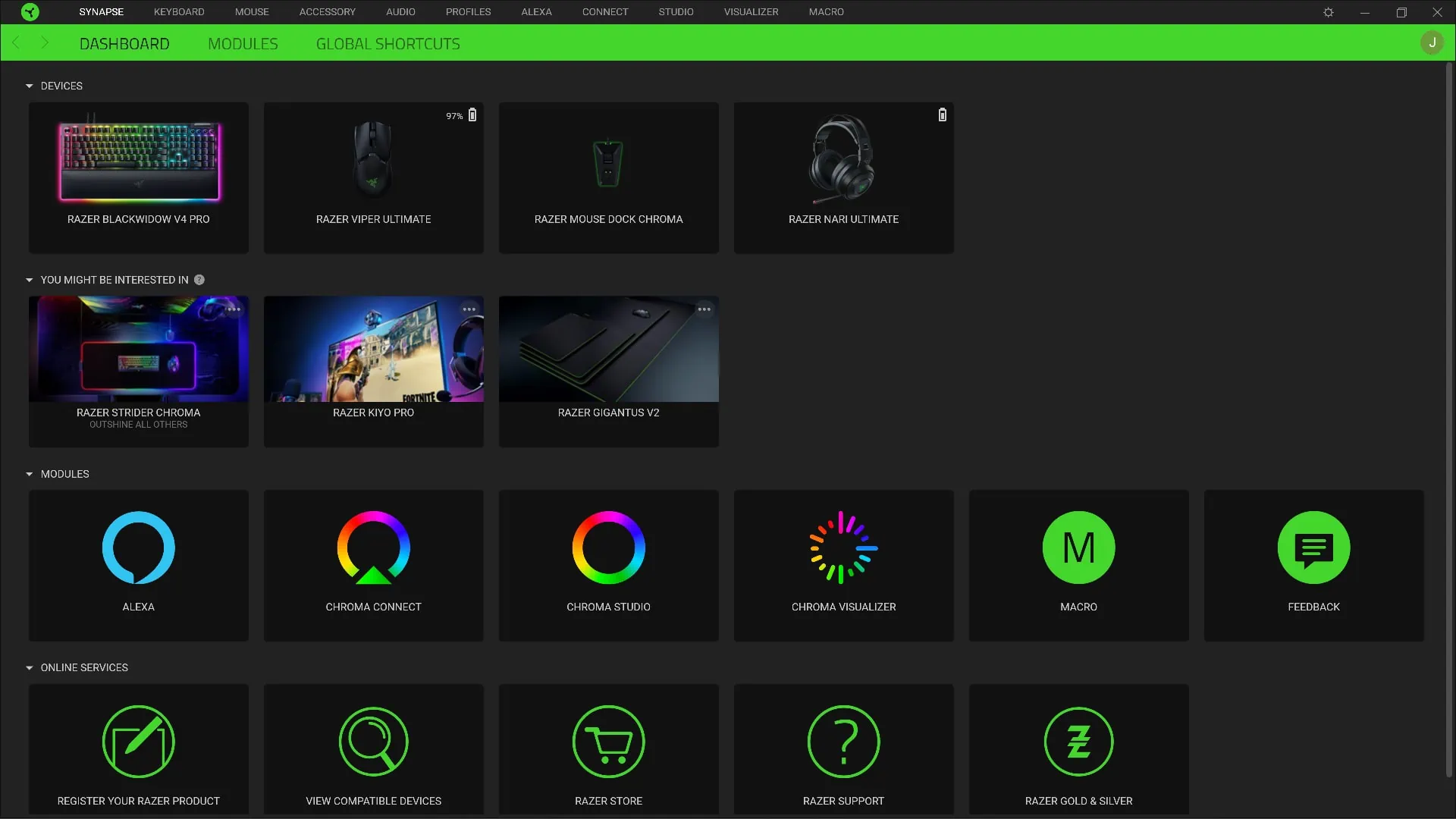The image size is (1456, 819).
Task: Switch to the GLOBAL SHORTCUTS tab
Action: click(x=388, y=43)
